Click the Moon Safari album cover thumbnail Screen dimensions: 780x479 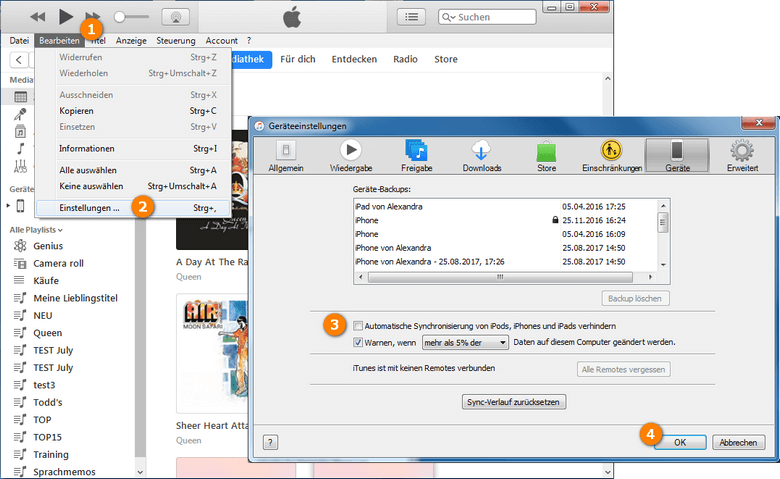tap(213, 353)
